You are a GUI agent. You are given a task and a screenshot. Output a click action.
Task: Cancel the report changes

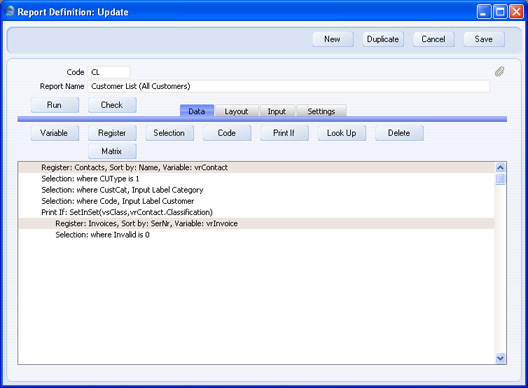(434, 39)
